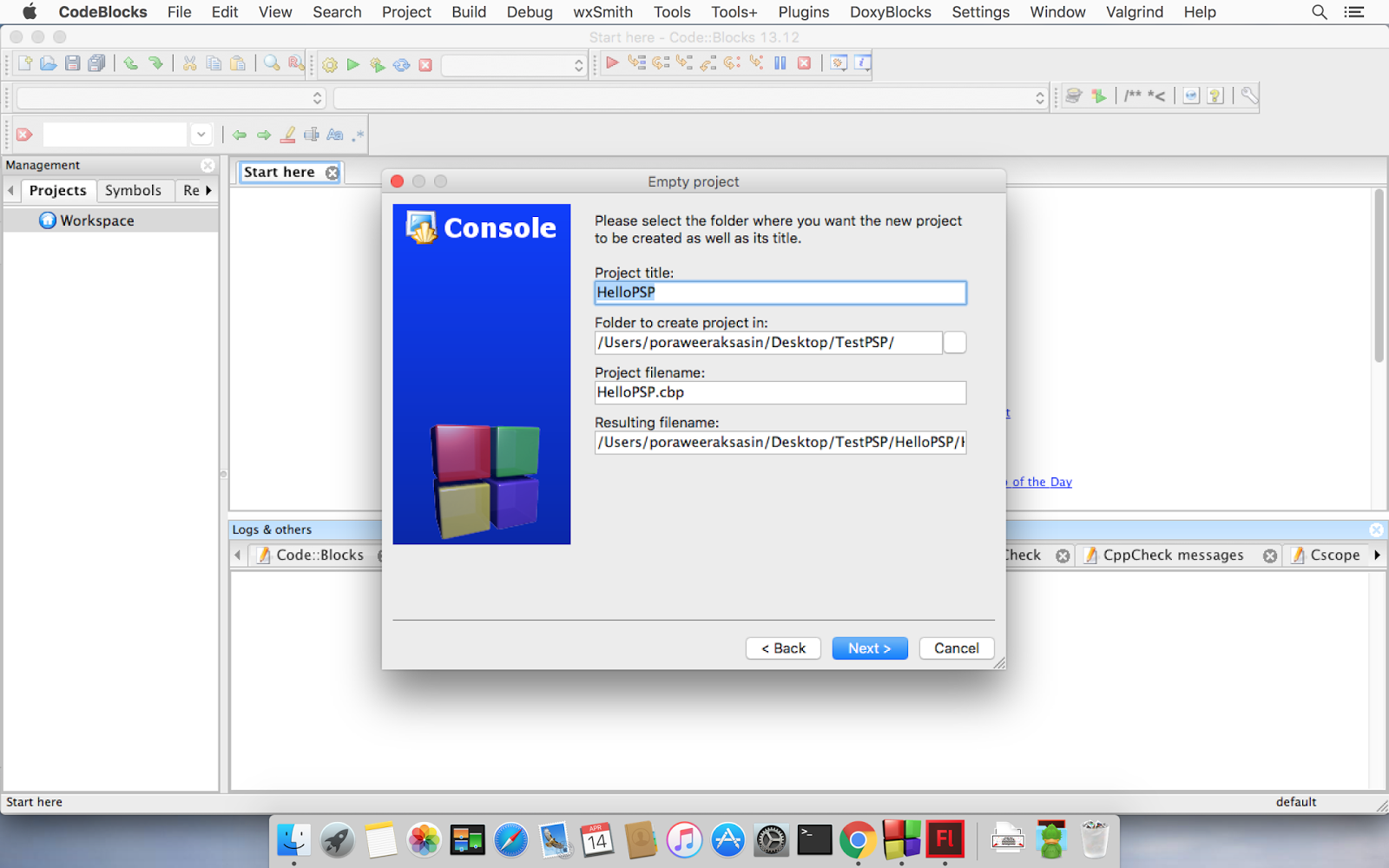Viewport: 1389px width, 868px height.
Task: Click the Find magnifier icon
Action: 272,63
